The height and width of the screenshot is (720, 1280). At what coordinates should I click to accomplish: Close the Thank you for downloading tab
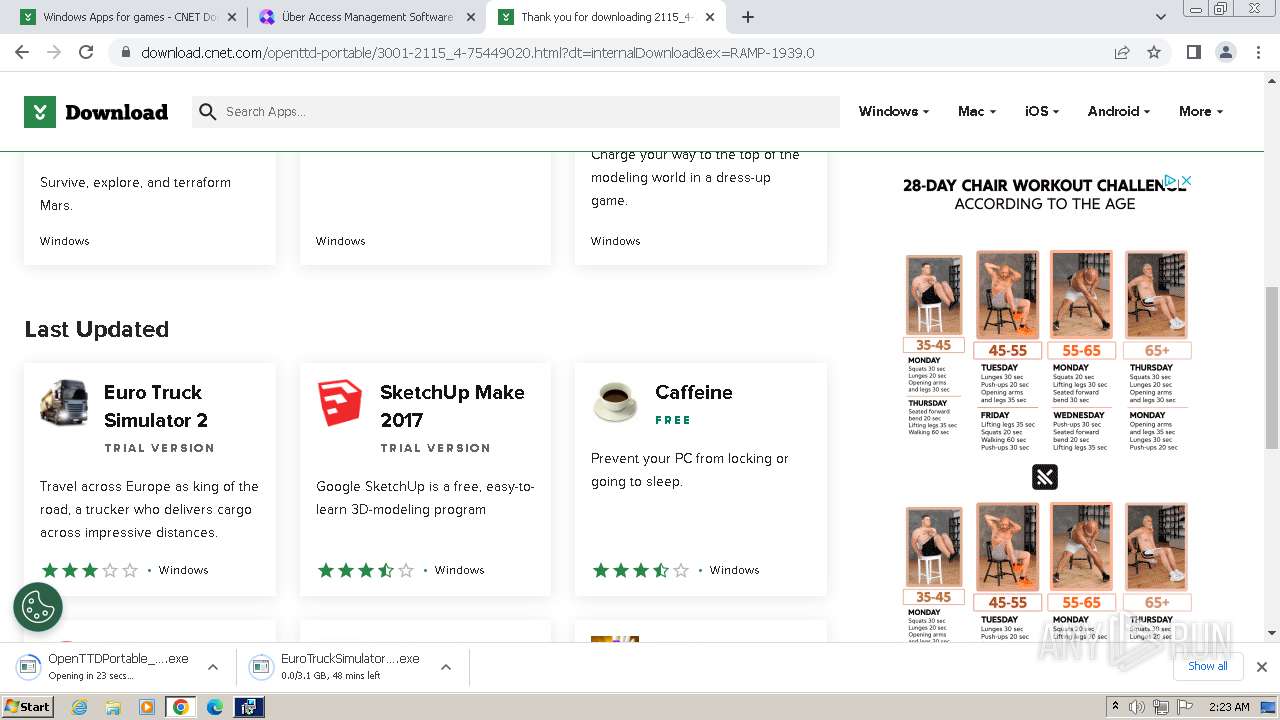pos(710,17)
